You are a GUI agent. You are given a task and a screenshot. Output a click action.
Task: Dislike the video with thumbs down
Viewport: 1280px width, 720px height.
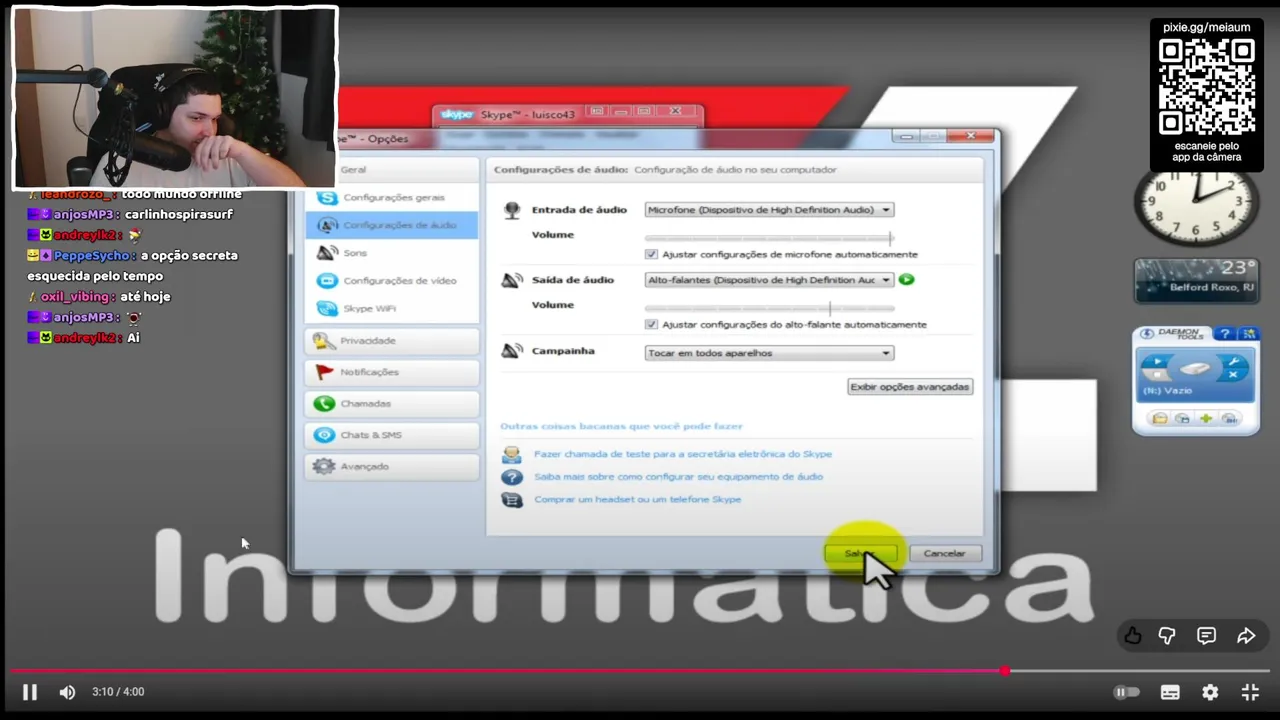pos(1167,636)
